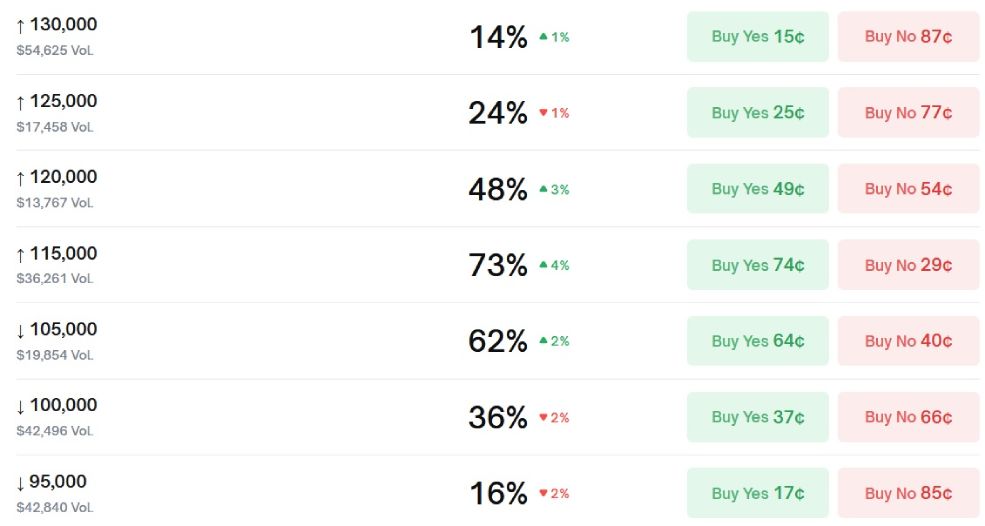The height and width of the screenshot is (526, 985).
Task: Click the green up-triangle 3% change indicator
Action: [554, 189]
